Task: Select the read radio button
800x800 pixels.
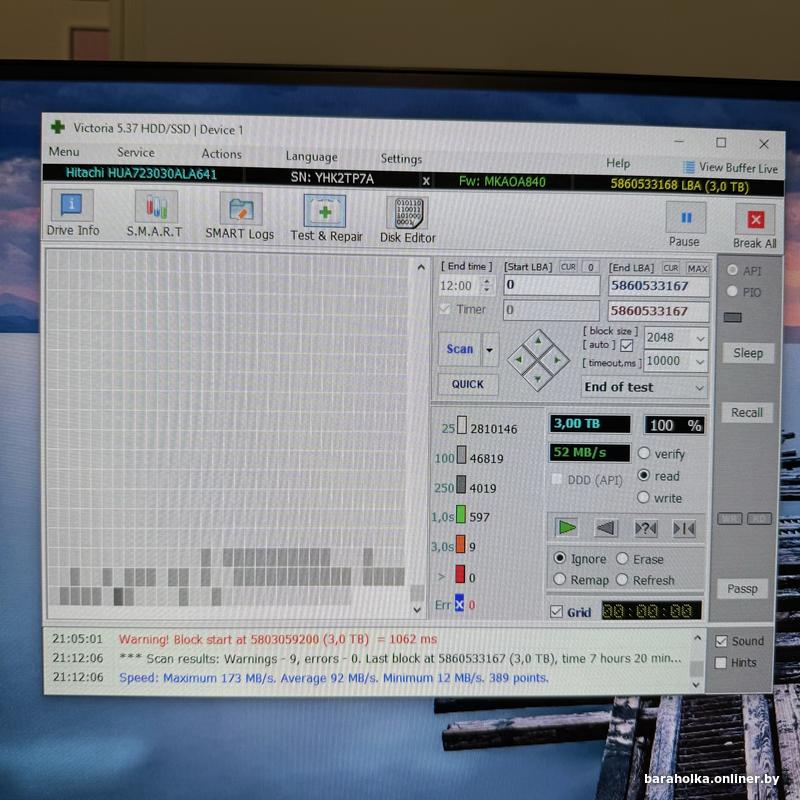Action: point(644,475)
